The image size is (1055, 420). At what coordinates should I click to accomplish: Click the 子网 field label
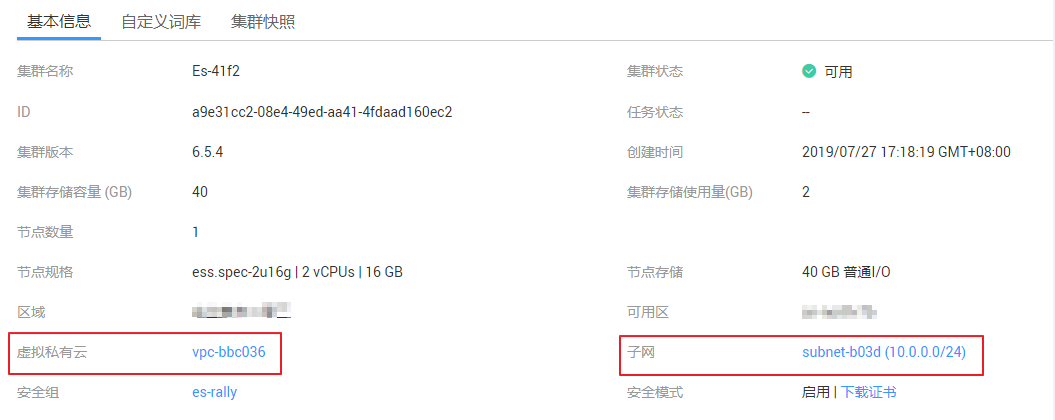pyautogui.click(x=640, y=352)
